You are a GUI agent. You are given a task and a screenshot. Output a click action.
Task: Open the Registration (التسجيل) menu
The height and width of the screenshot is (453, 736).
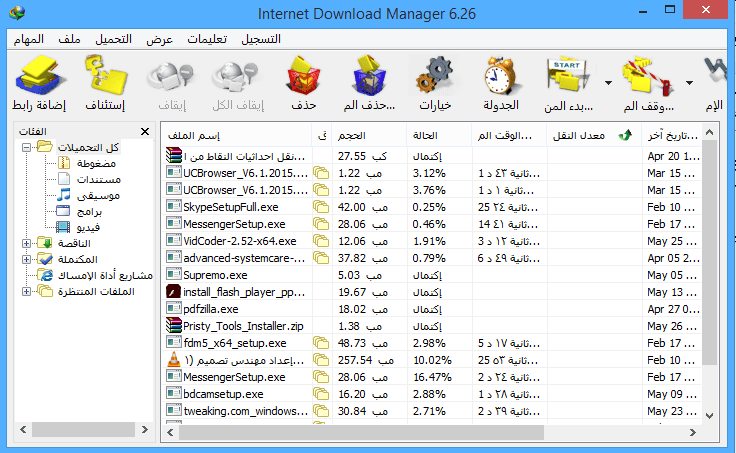(x=261, y=39)
